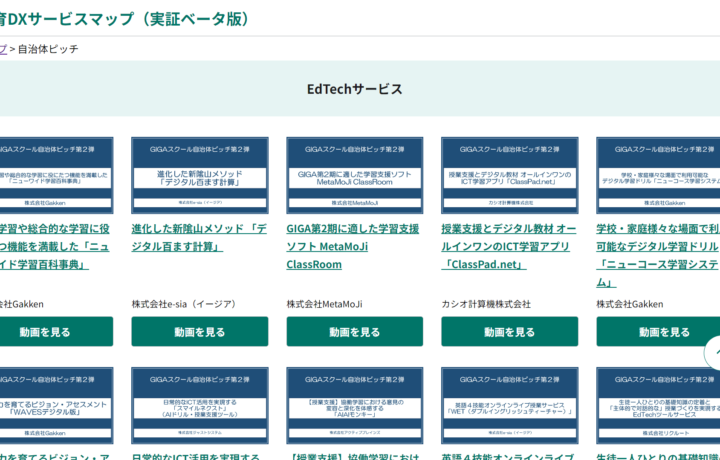The image size is (720, 460).
Task: Click company name カシオ計算機株式会社
Action: [x=486, y=304]
